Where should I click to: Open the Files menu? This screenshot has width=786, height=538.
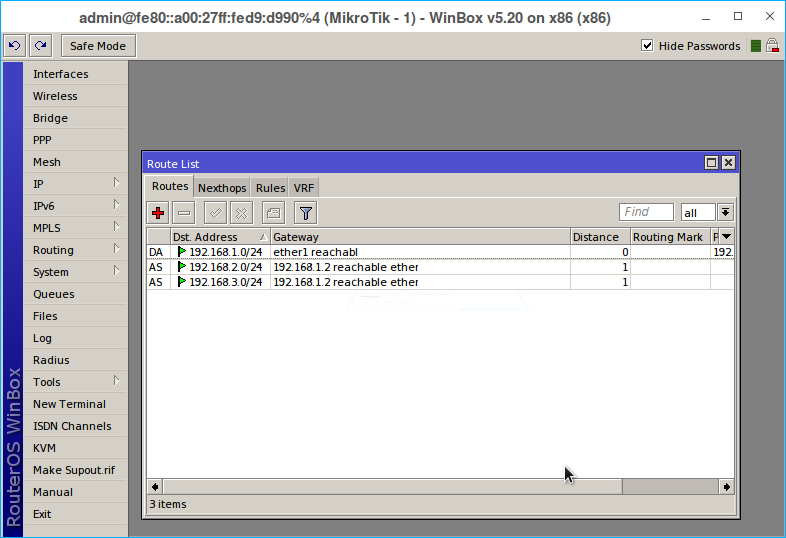76,316
